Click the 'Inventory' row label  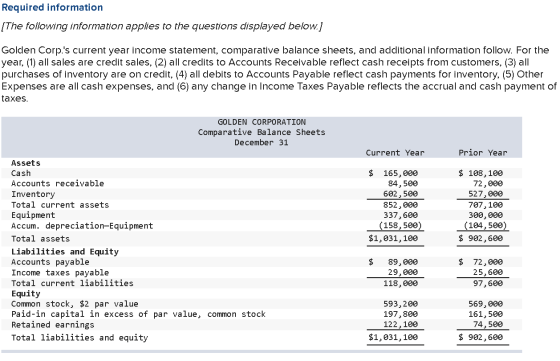tap(33, 194)
